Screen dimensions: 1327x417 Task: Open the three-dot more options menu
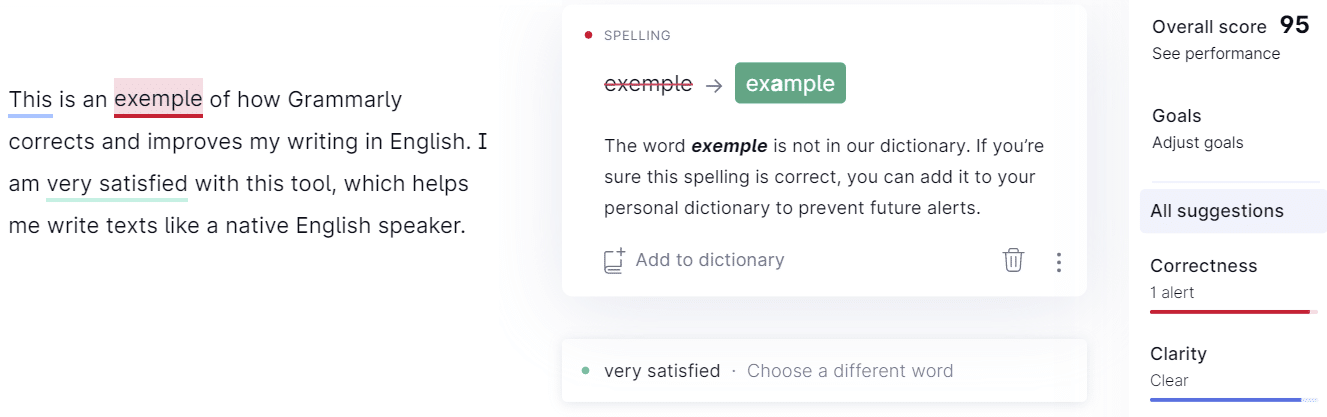(1058, 262)
